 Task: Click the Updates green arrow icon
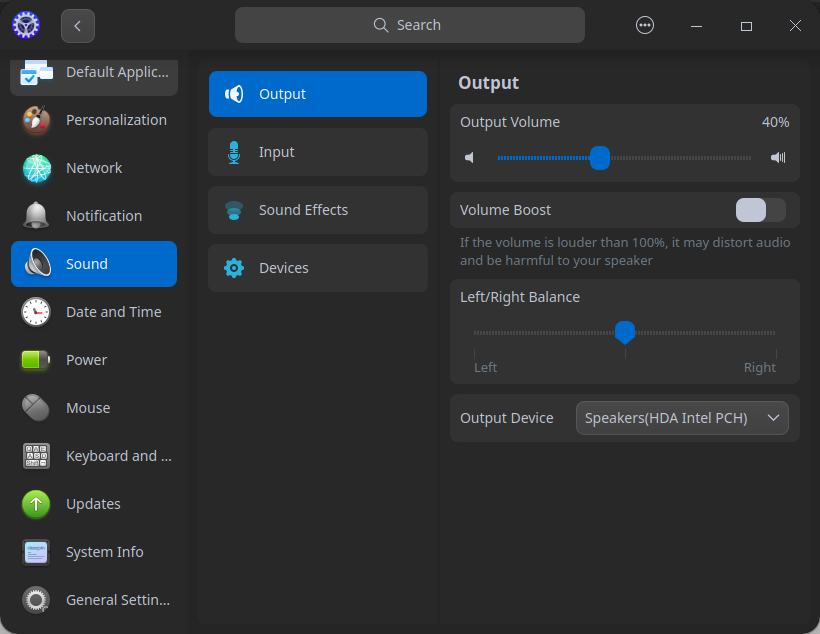35,504
